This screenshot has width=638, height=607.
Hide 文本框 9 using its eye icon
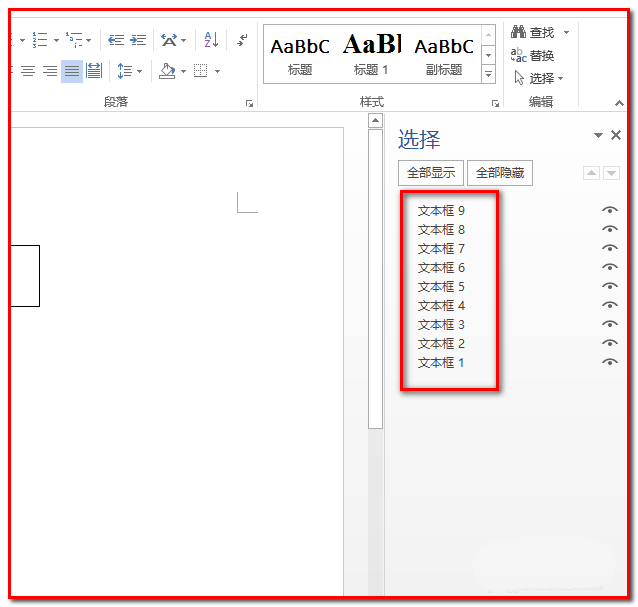pyautogui.click(x=609, y=211)
